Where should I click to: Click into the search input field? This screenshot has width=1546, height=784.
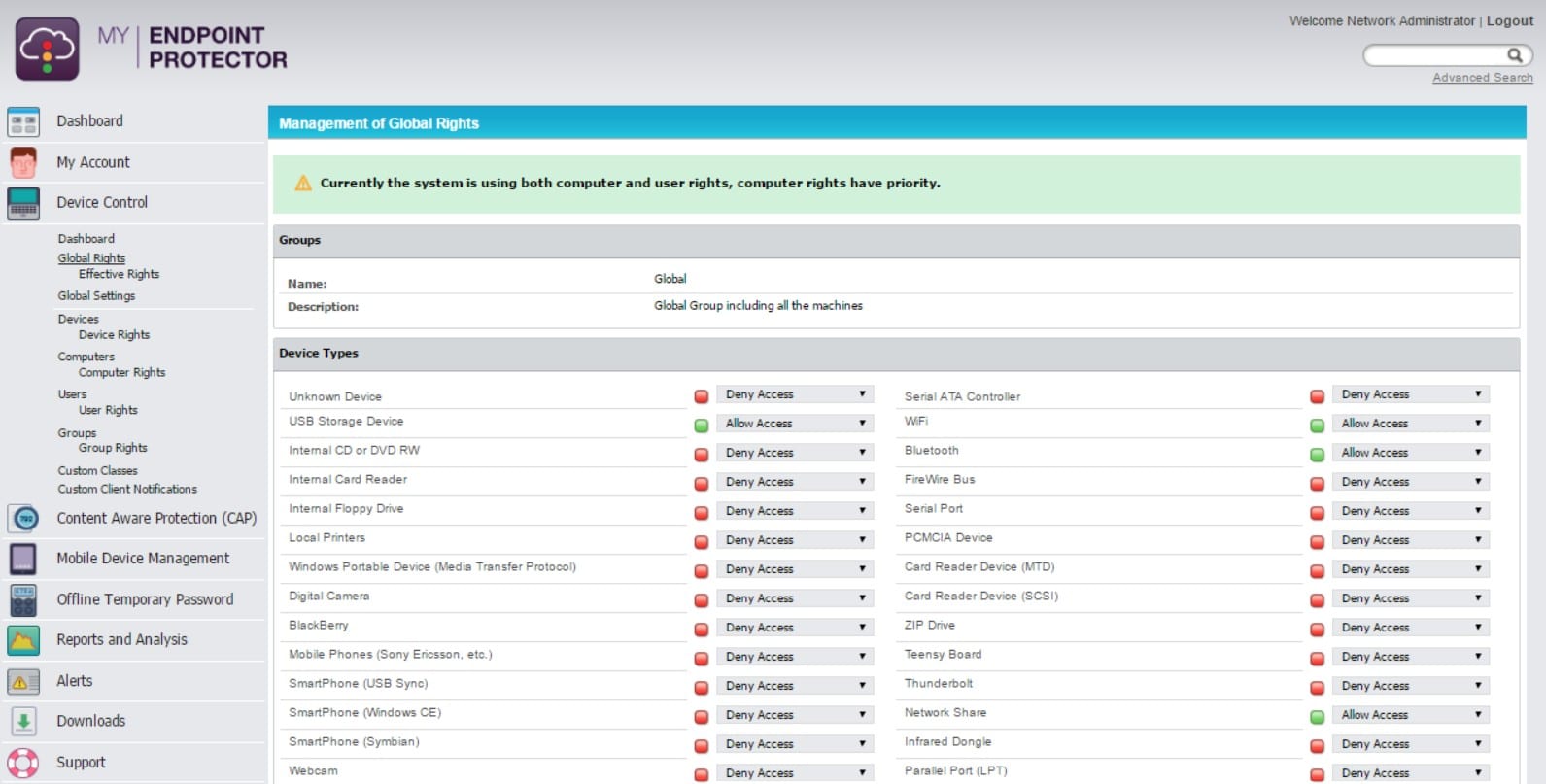[1435, 55]
